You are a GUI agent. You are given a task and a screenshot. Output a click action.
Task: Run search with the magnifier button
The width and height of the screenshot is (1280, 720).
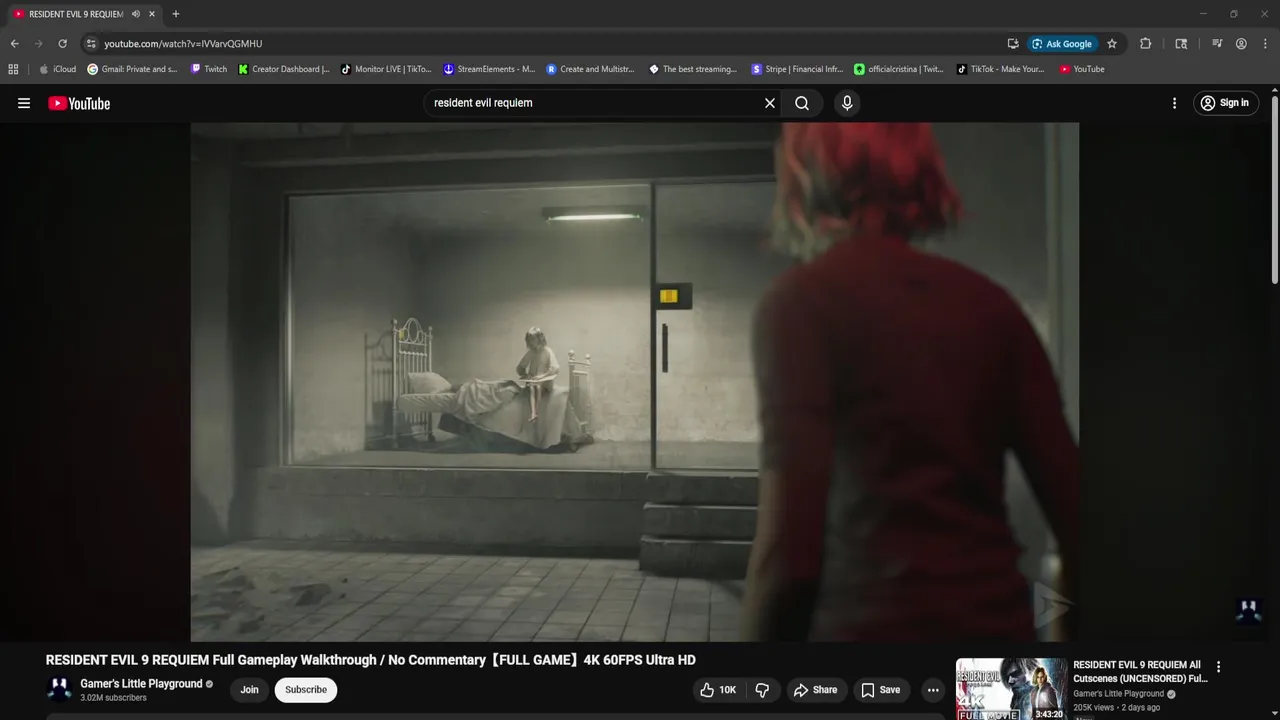point(802,103)
